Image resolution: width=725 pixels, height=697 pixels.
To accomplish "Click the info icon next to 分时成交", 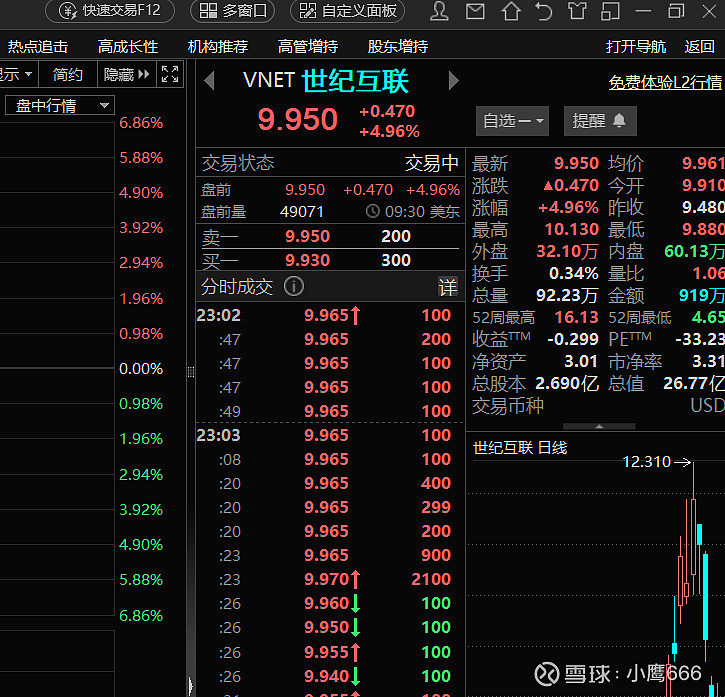I will 294,286.
